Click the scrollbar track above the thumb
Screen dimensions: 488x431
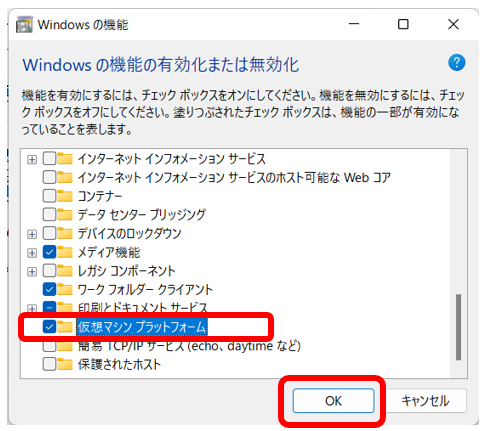coord(459,222)
